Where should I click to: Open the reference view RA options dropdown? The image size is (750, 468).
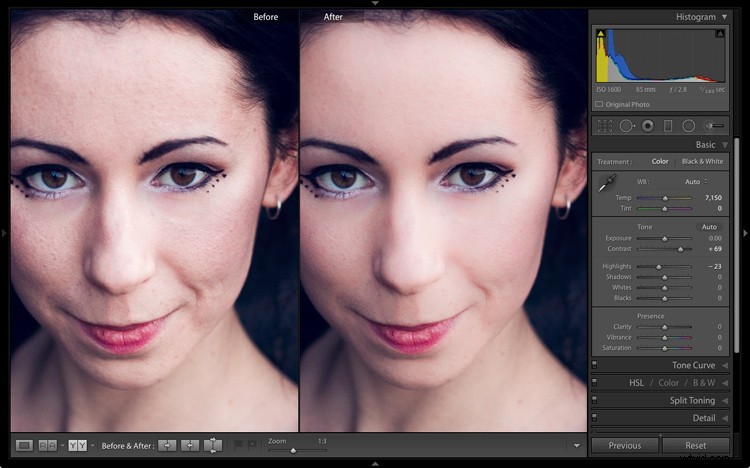click(62, 446)
